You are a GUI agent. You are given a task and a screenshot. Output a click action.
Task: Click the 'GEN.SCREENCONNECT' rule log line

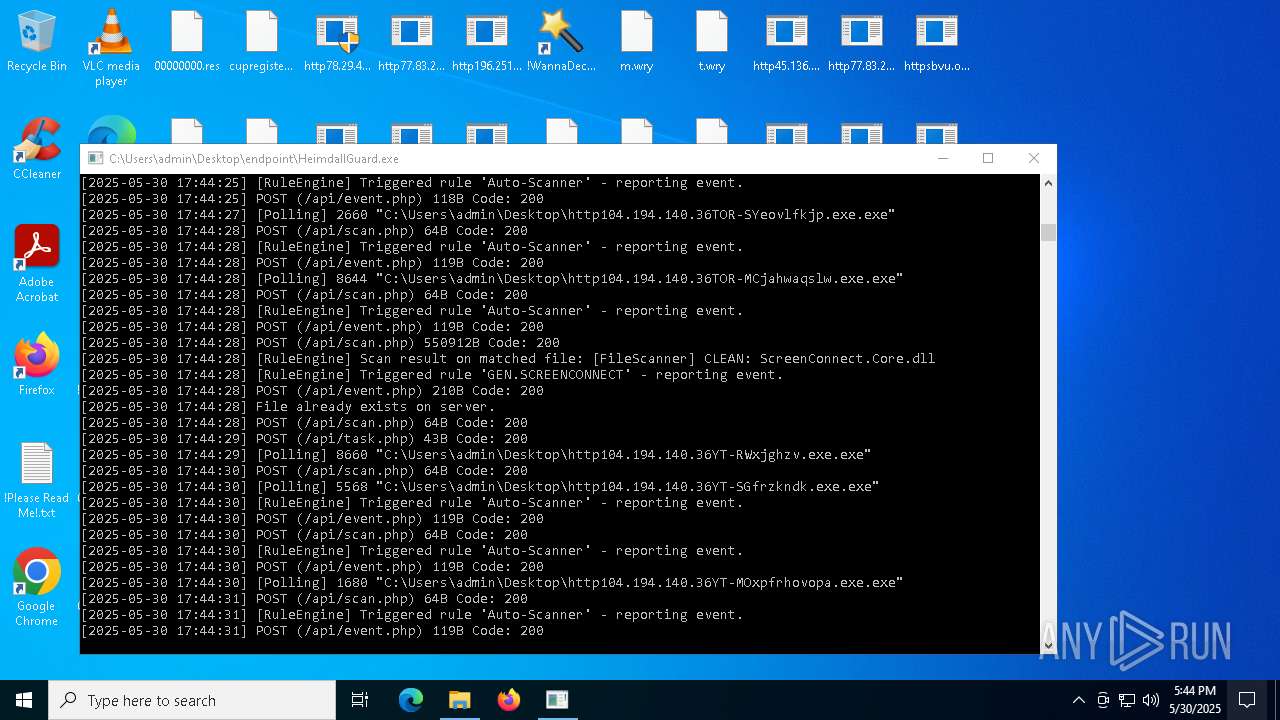click(432, 375)
